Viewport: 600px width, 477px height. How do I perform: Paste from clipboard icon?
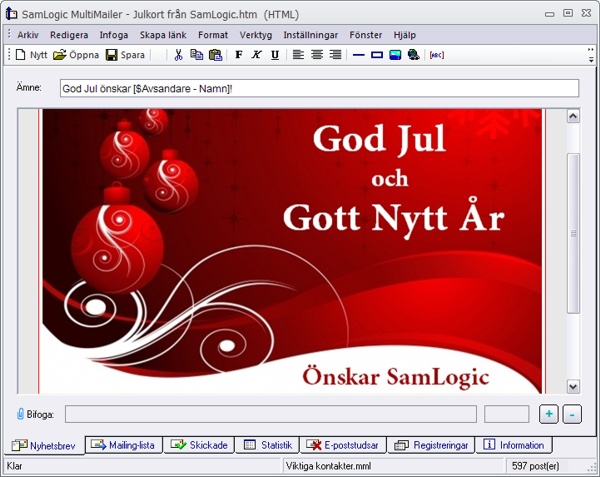coord(215,55)
